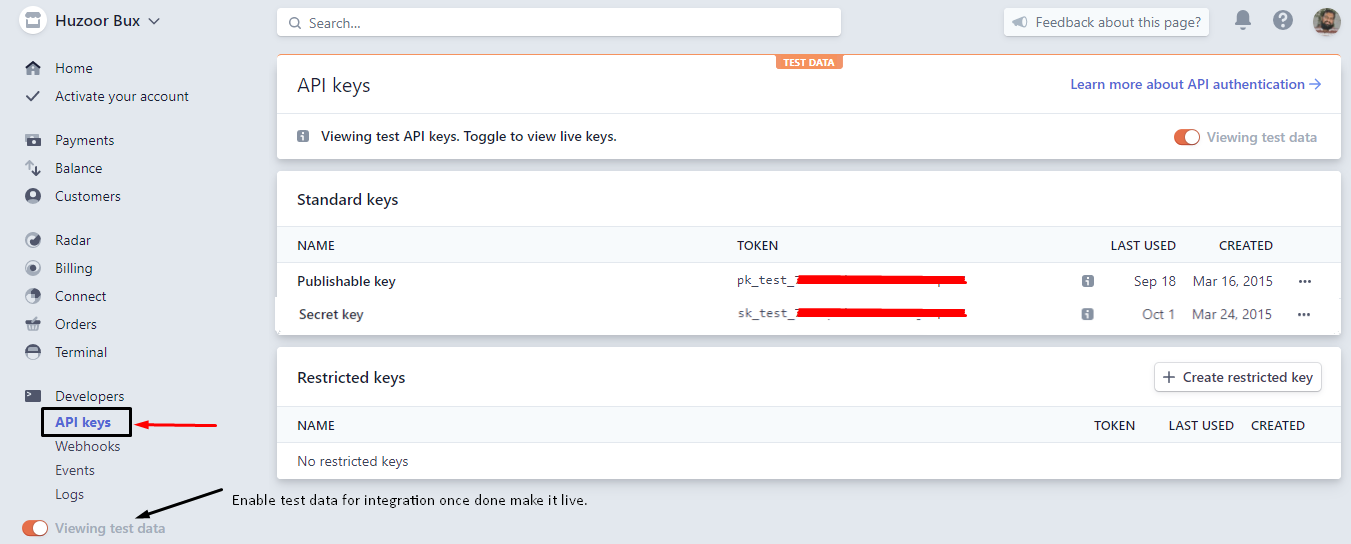Open Balance section

pyautogui.click(x=79, y=168)
